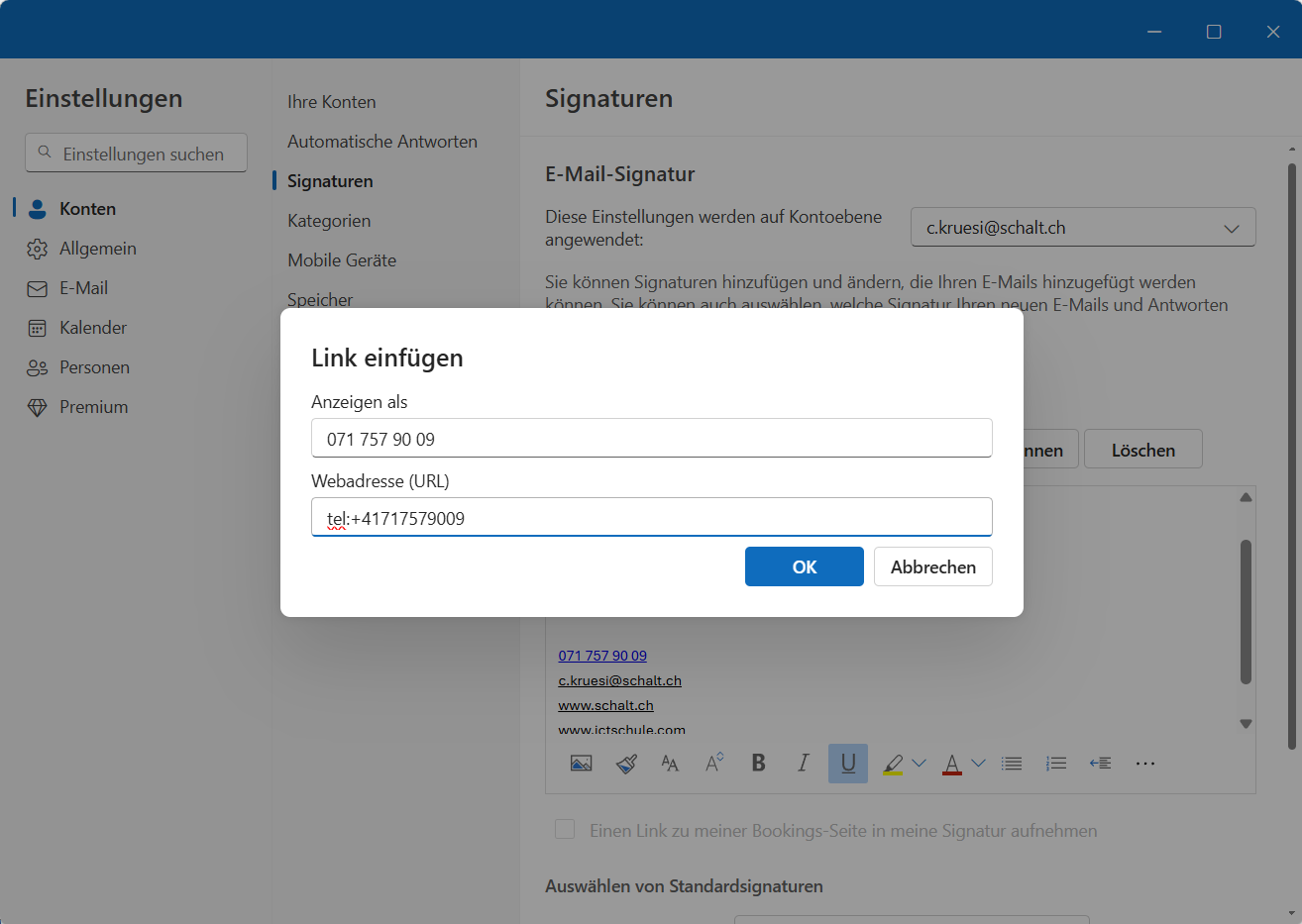Toggle underline formatting in signature editor
This screenshot has width=1302, height=924.
tap(848, 764)
